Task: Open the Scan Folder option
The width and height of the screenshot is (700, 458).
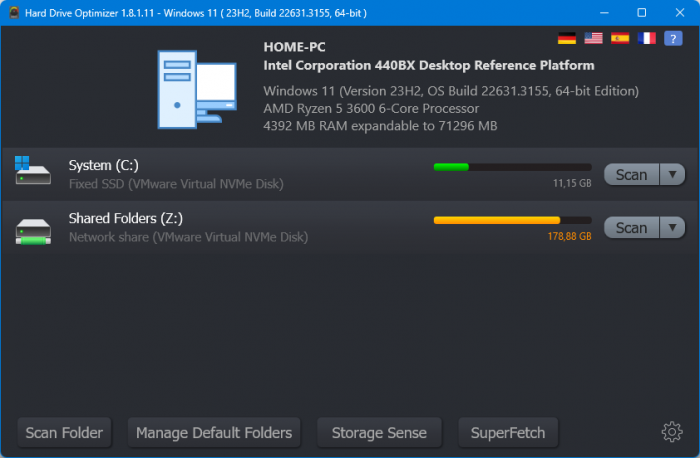Action: (64, 432)
